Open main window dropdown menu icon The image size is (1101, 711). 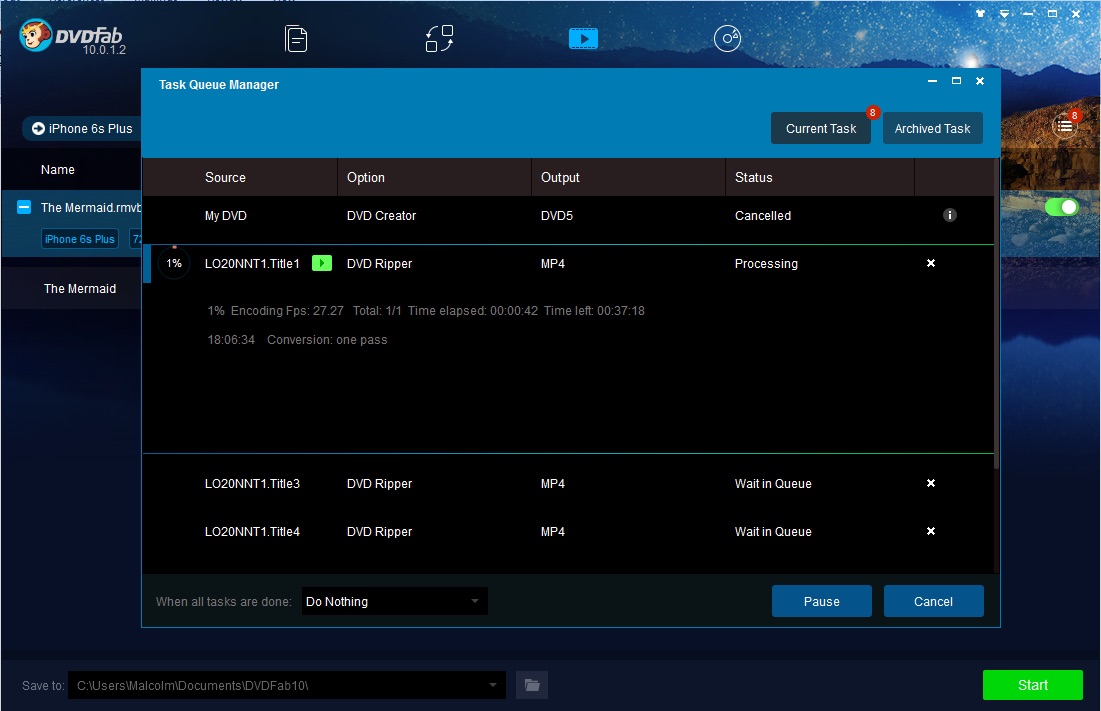(1004, 13)
